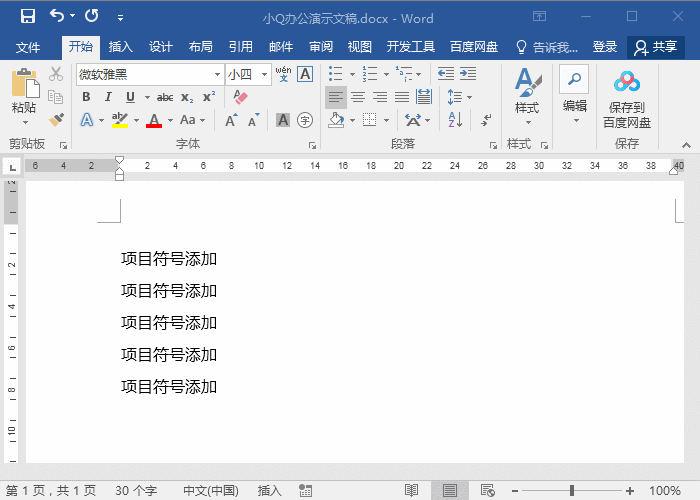The height and width of the screenshot is (500, 700).
Task: Toggle underline formatting
Action: [x=130, y=97]
